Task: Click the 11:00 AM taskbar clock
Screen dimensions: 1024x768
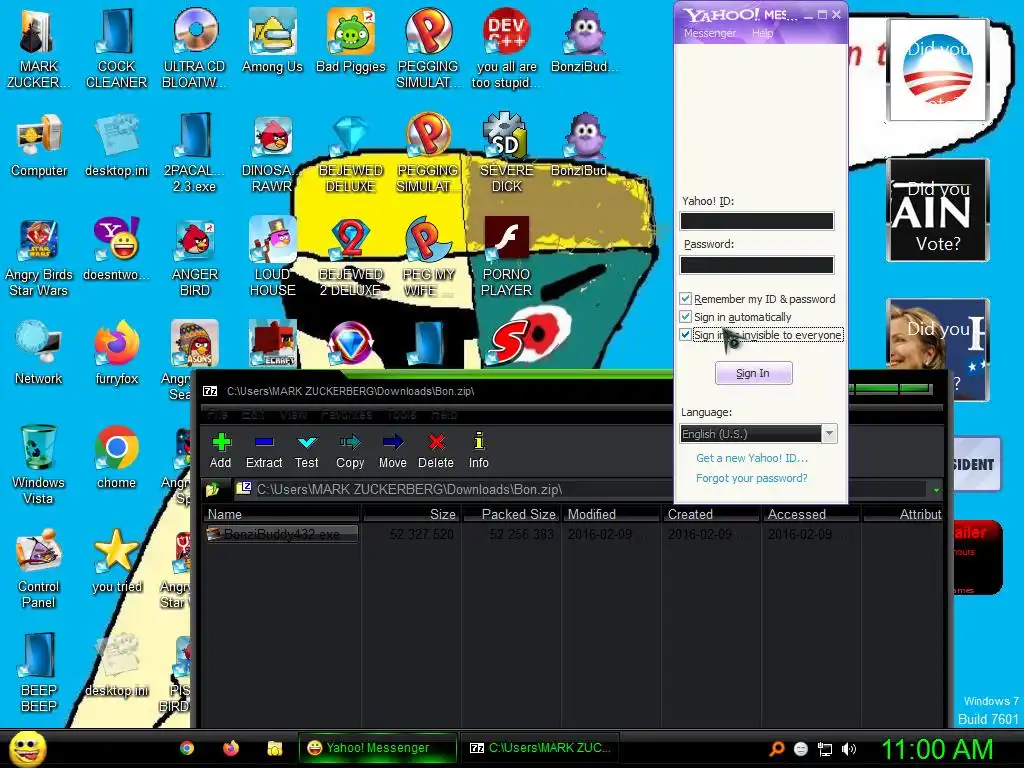Action: (x=938, y=748)
